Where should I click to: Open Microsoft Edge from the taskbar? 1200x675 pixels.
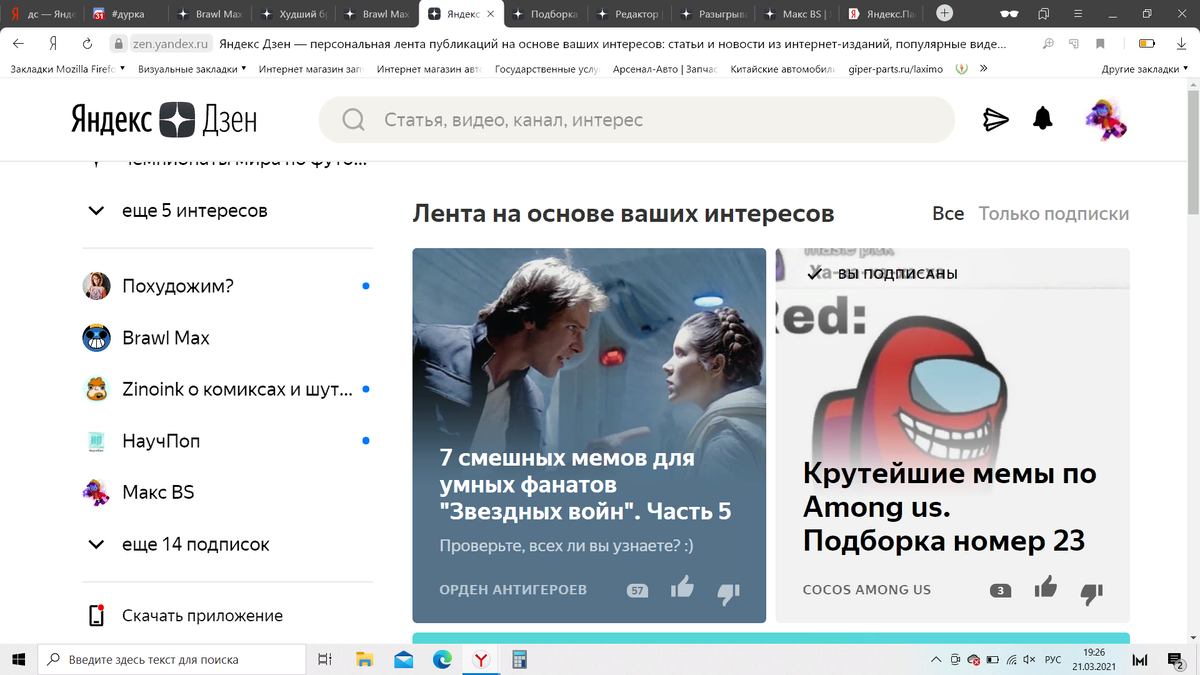pyautogui.click(x=442, y=659)
